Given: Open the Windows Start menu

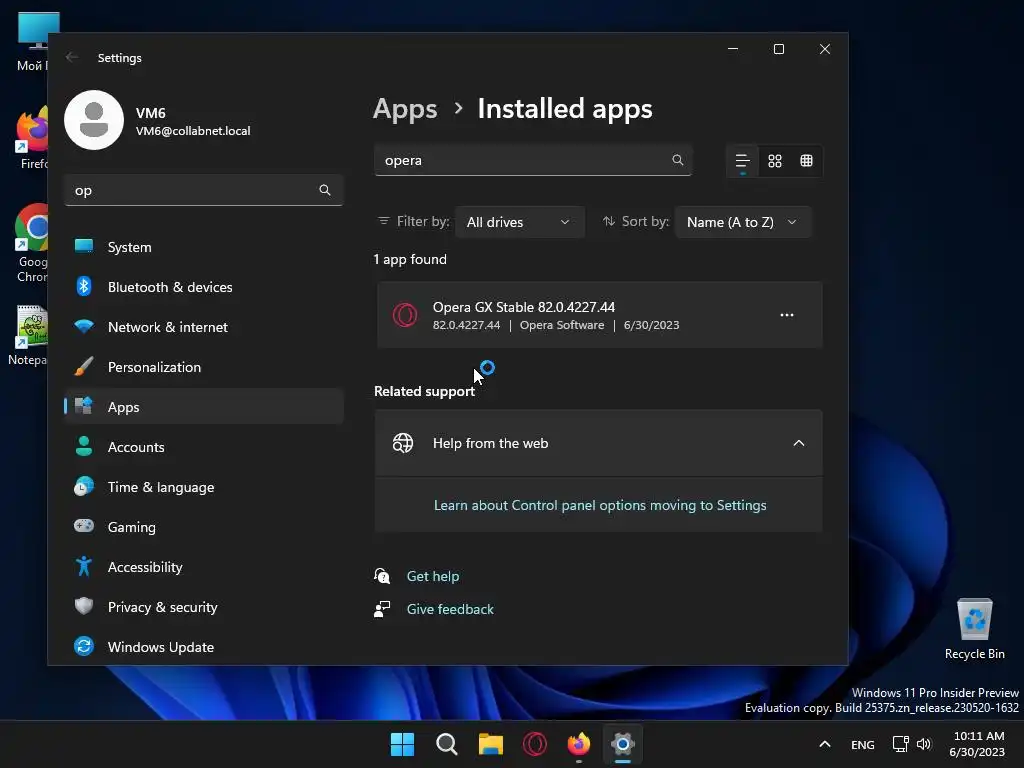Looking at the screenshot, I should click(402, 744).
